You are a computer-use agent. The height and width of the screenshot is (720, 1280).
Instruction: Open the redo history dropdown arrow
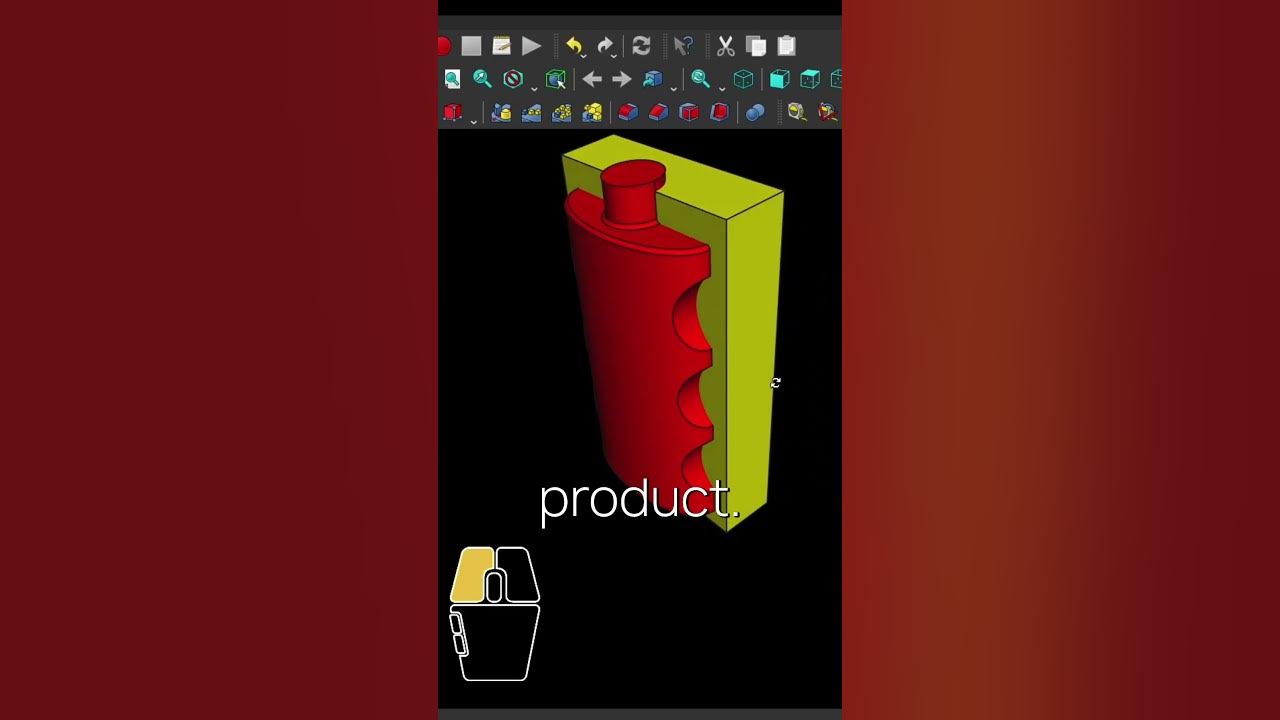pos(615,55)
